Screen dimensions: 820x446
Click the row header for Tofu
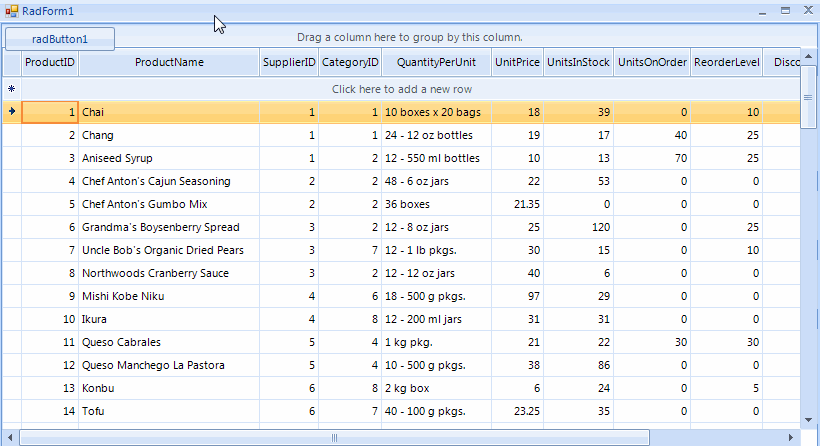[x=11, y=411]
